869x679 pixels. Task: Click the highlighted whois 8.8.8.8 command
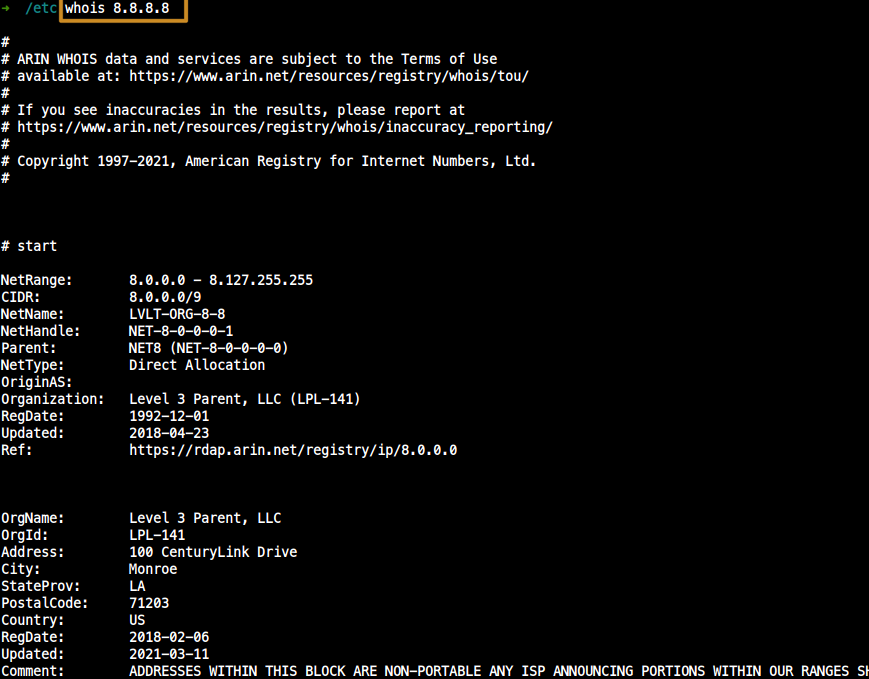122,12
